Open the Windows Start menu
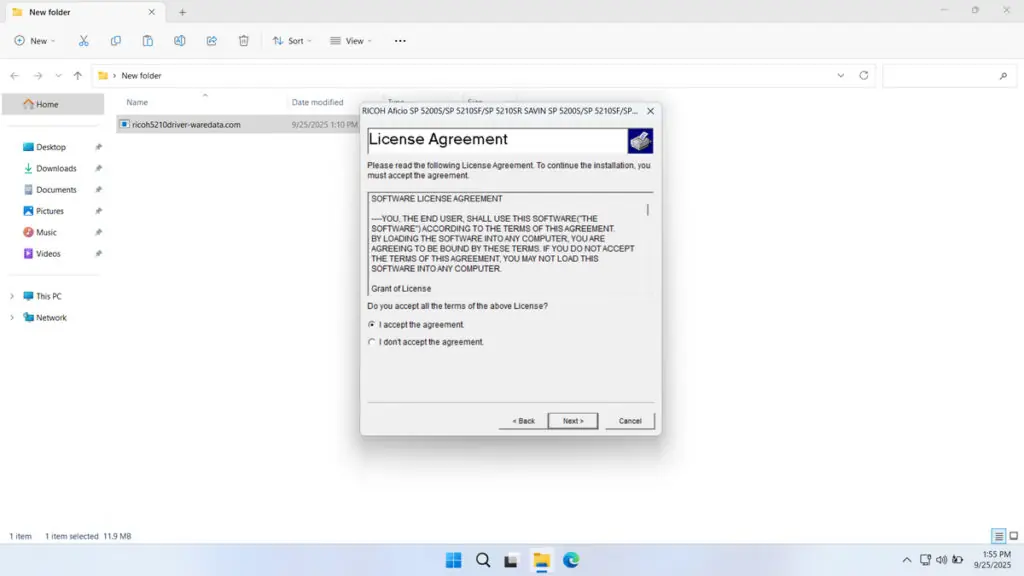This screenshot has height=576, width=1024. (453, 560)
